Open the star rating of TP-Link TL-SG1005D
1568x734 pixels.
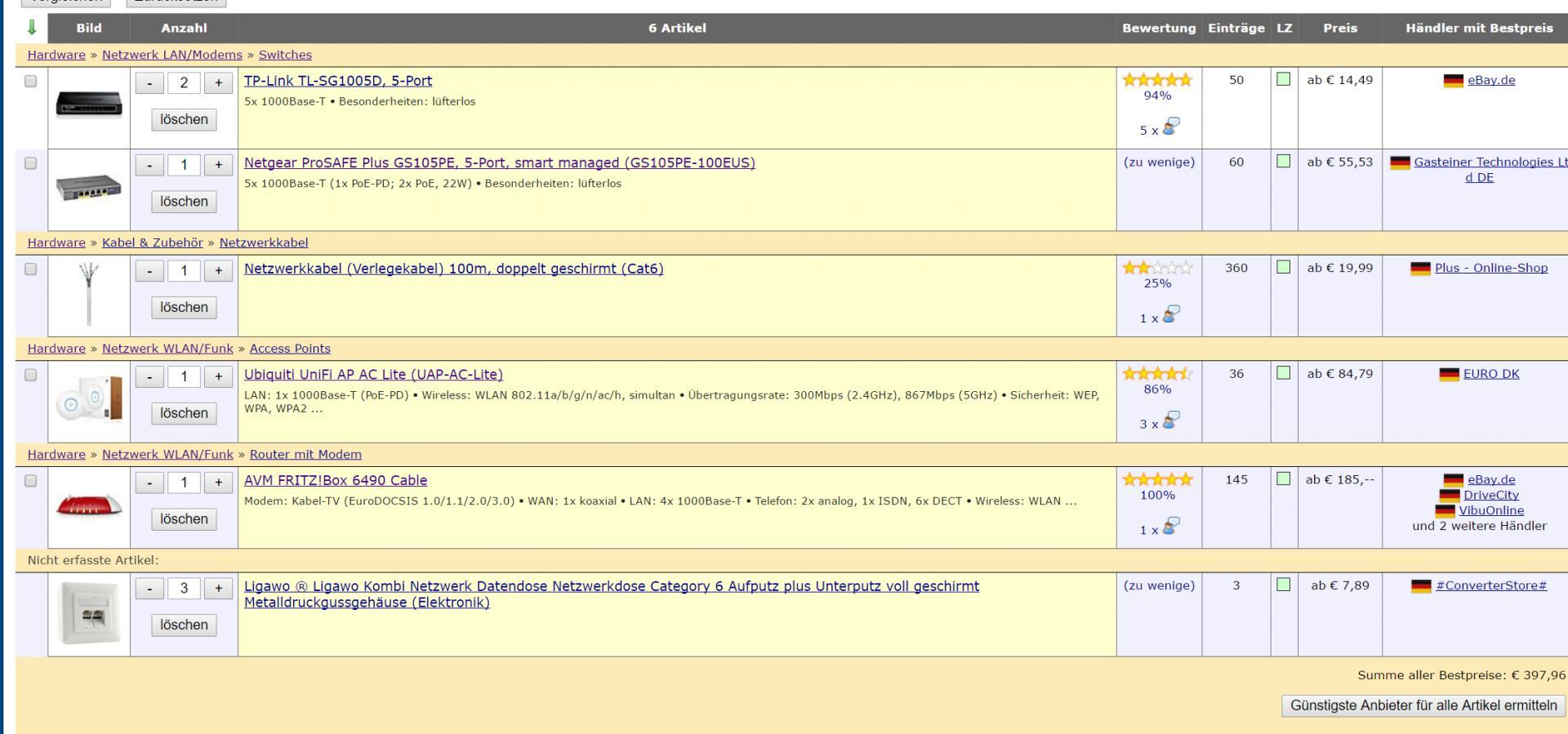point(1157,80)
